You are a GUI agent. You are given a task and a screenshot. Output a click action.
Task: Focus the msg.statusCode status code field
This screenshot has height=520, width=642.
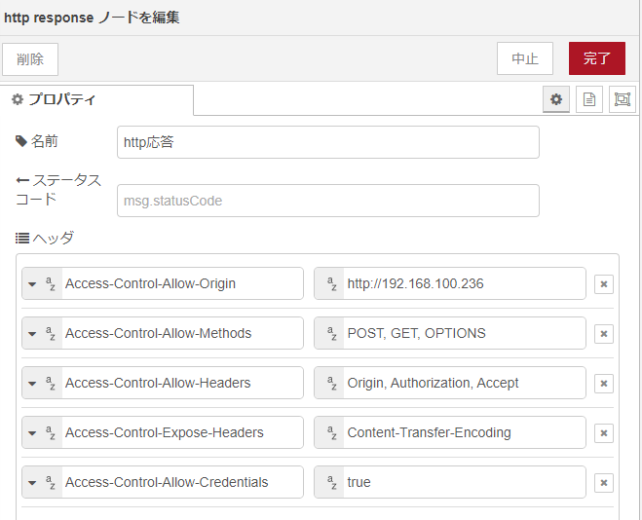[328, 200]
